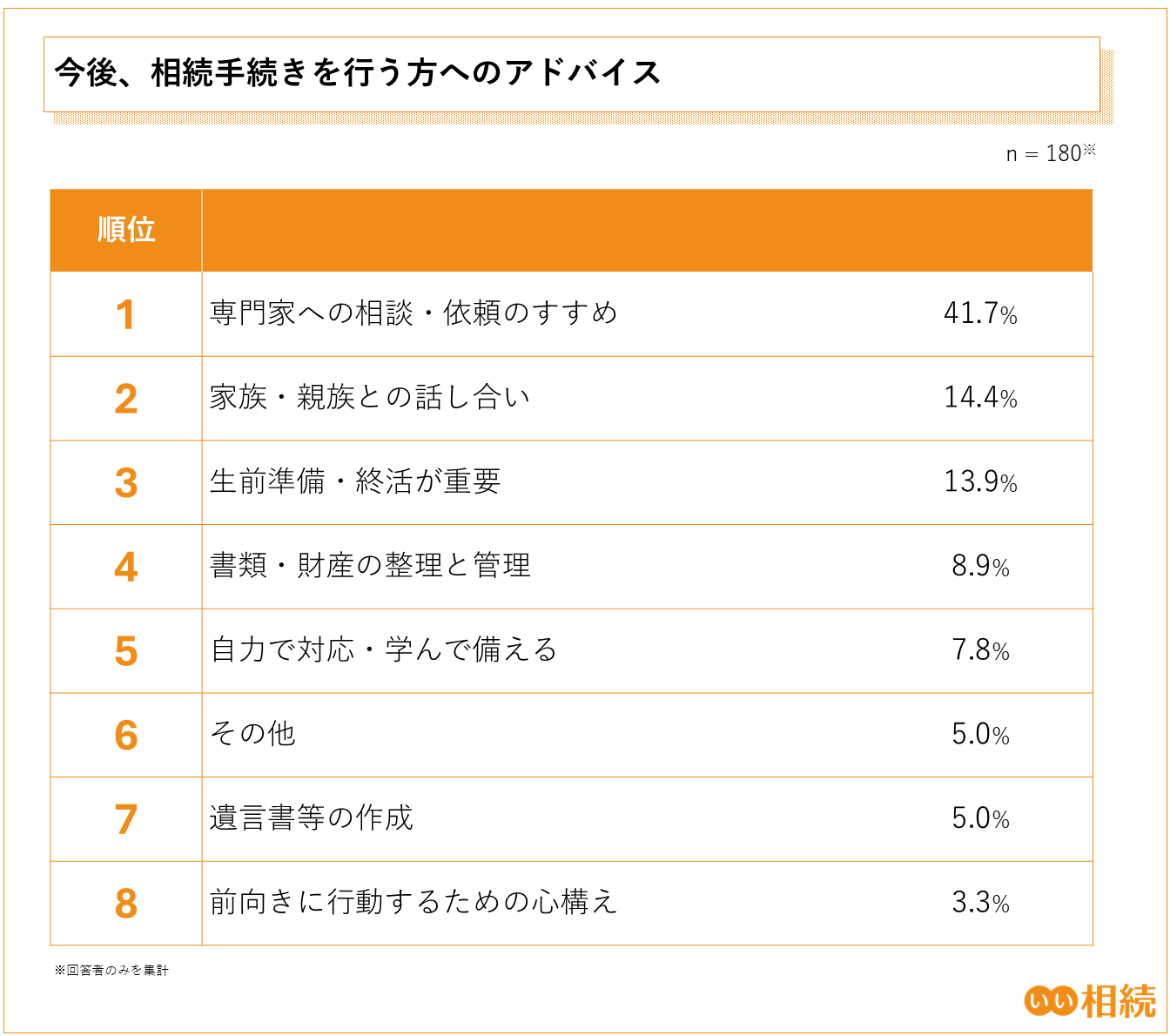Click the 7.8% percentage
Image resolution: width=1170 pixels, height=1036 pixels.
(x=980, y=649)
